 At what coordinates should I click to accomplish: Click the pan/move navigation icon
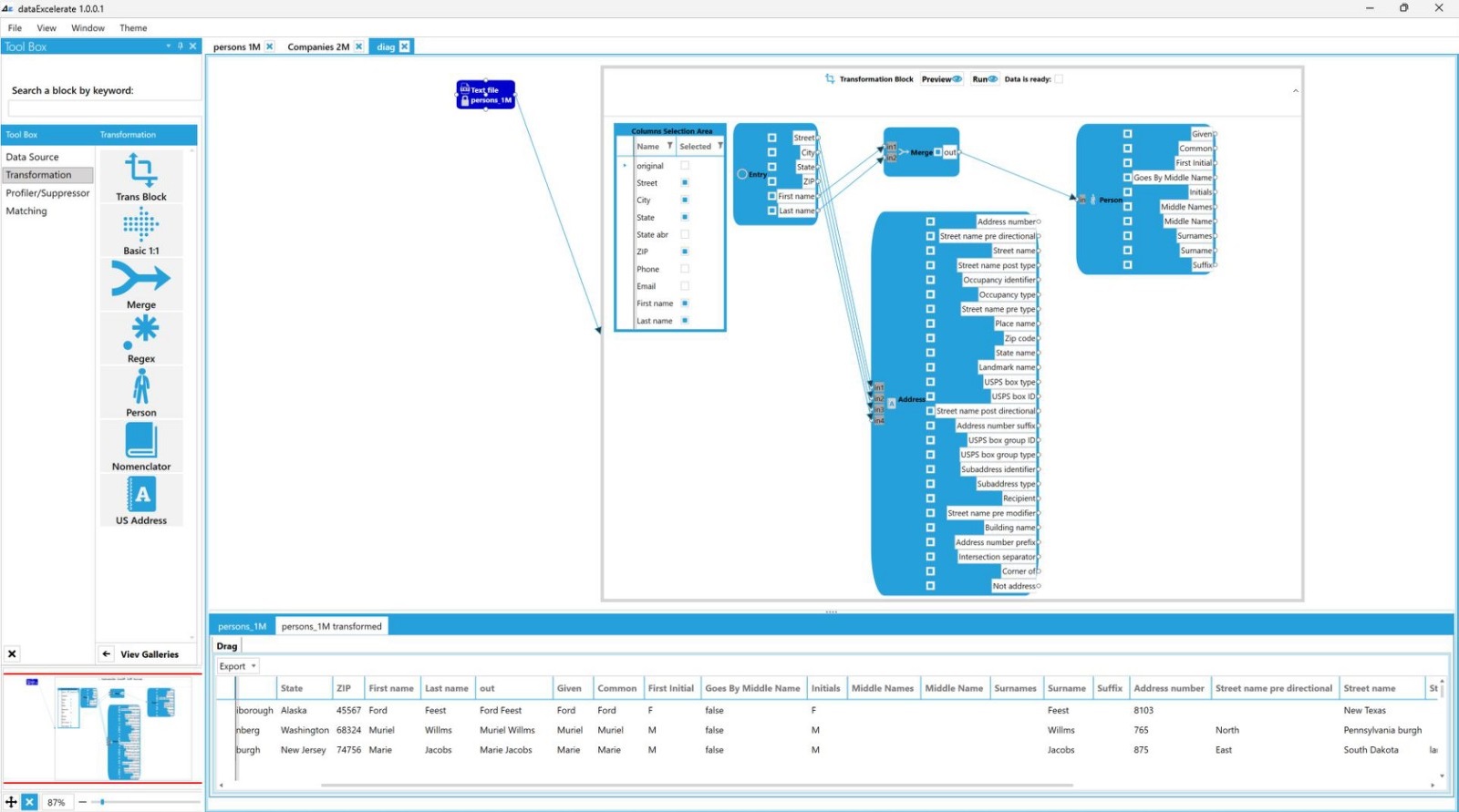click(11, 802)
